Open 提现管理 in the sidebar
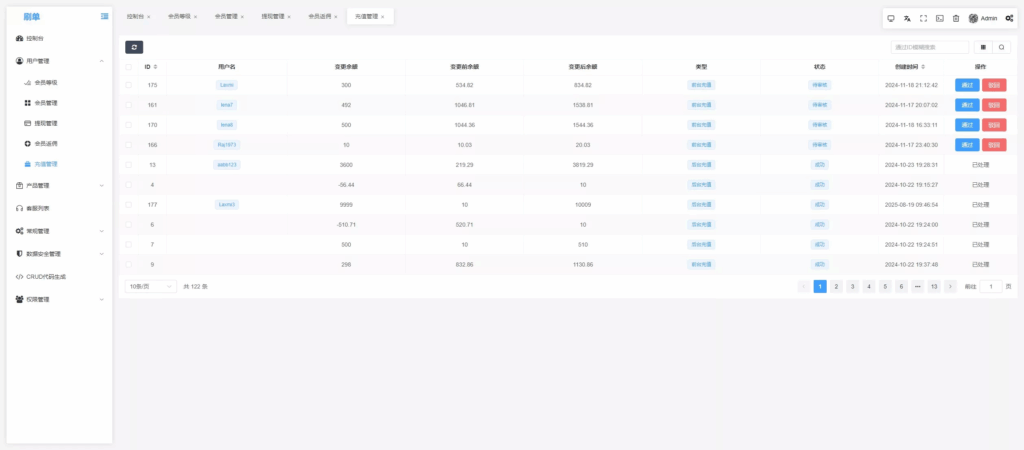Screen dimensions: 1024x450 point(46,123)
